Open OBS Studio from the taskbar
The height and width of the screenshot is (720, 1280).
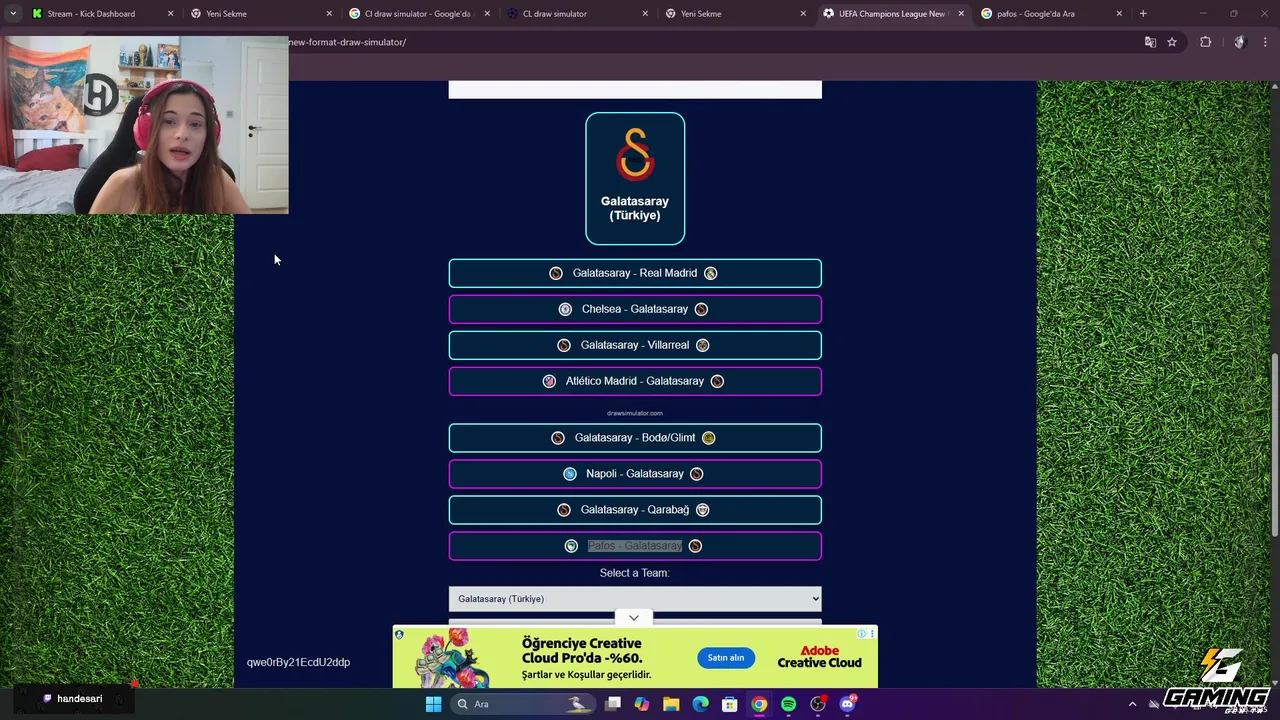tap(818, 704)
